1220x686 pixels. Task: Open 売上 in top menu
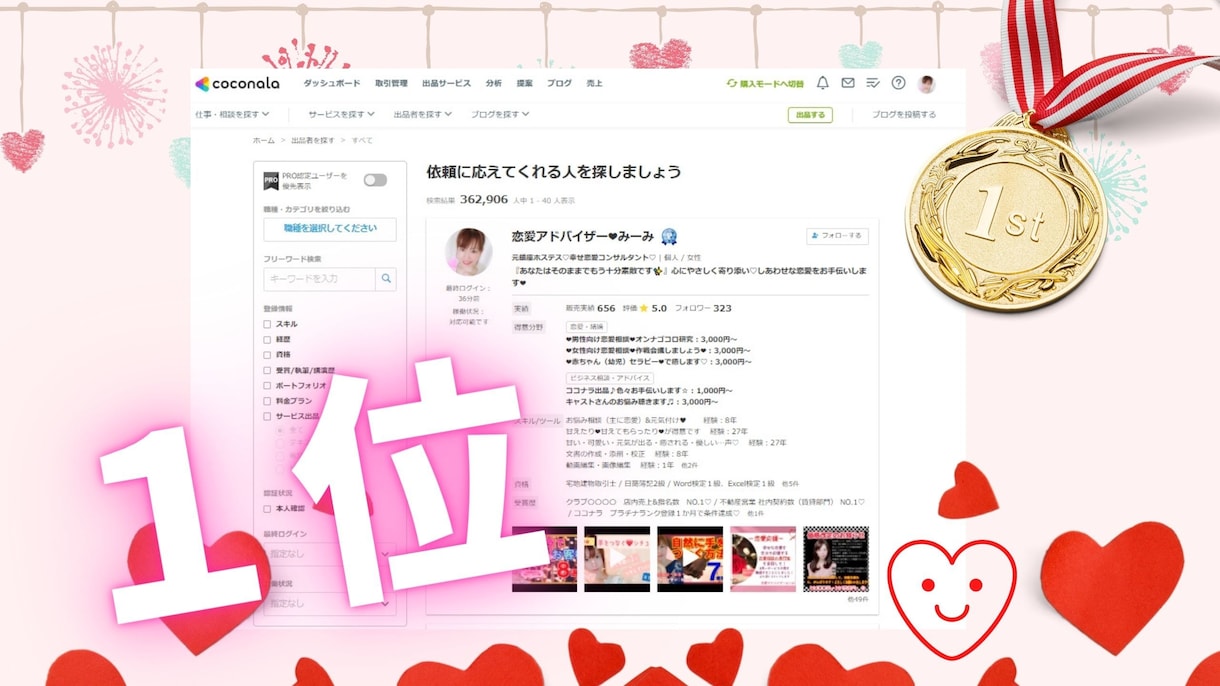pos(594,84)
